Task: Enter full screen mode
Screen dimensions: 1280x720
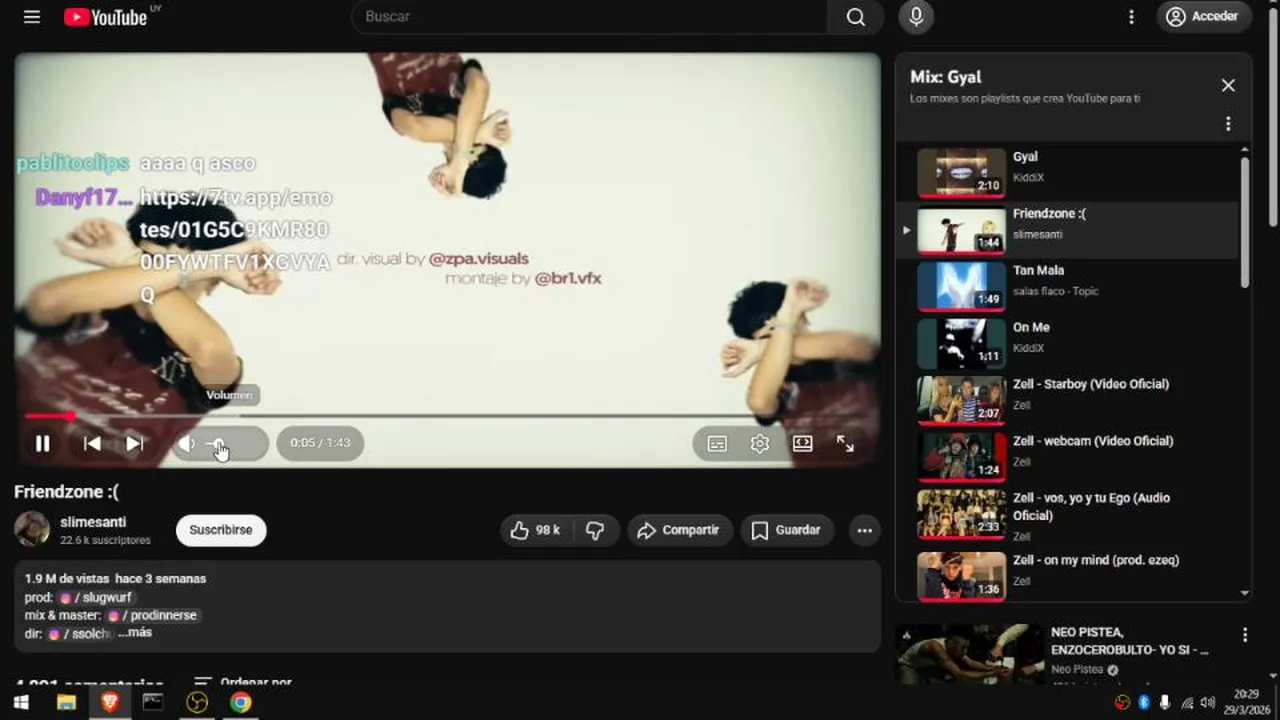Action: (x=845, y=444)
